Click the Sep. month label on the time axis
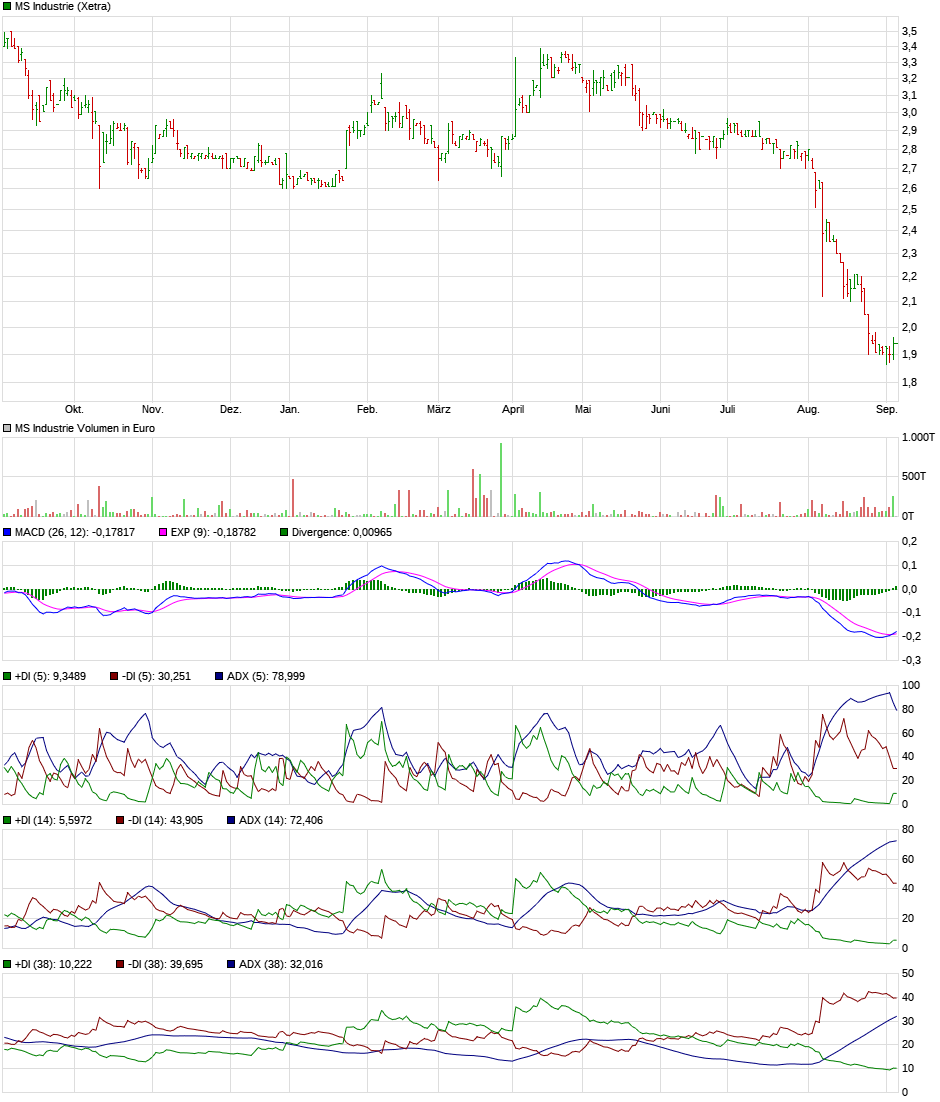Viewport: 940px width, 1102px height. pos(886,409)
